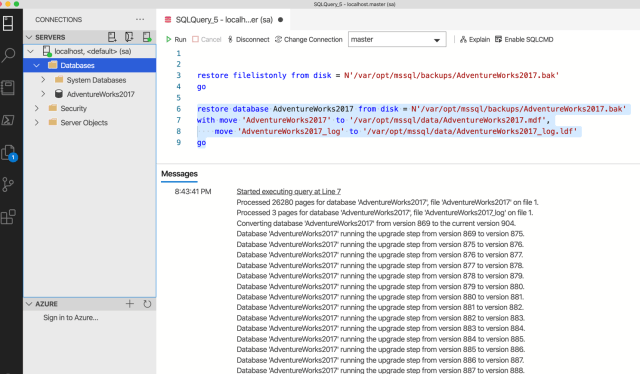Click Sign in to Azure link
The height and width of the screenshot is (374, 640).
(71, 318)
